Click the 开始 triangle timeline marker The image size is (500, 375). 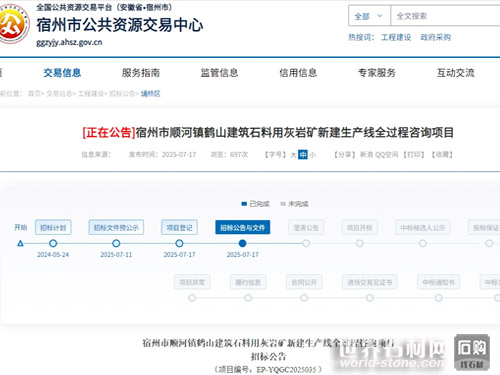(20, 244)
